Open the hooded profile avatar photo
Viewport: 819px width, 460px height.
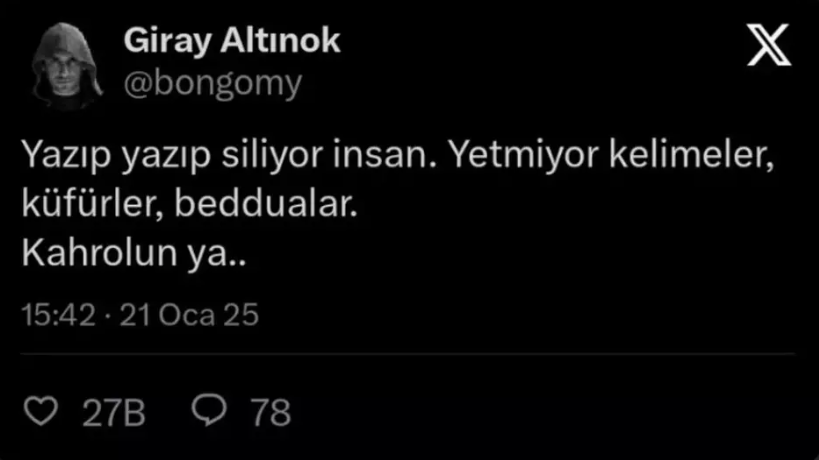[x=65, y=65]
